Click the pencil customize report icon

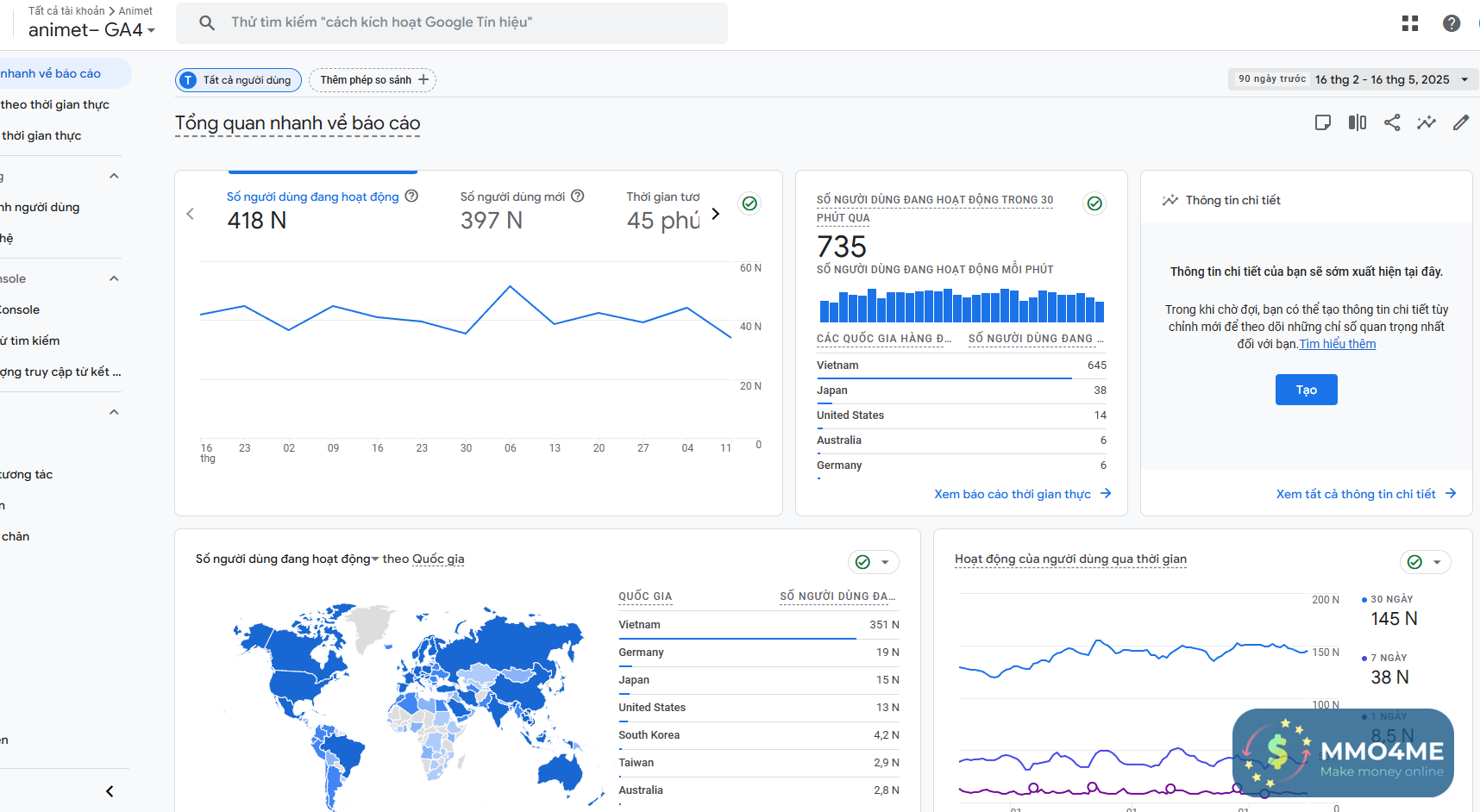(1461, 122)
